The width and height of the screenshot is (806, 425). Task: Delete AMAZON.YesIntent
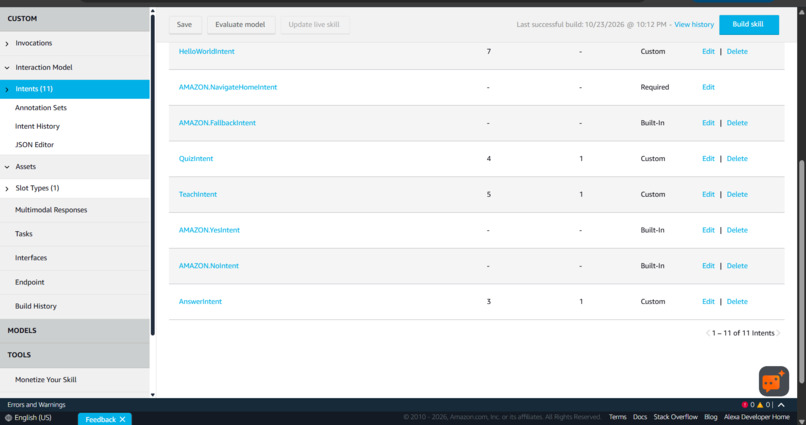pyautogui.click(x=737, y=230)
